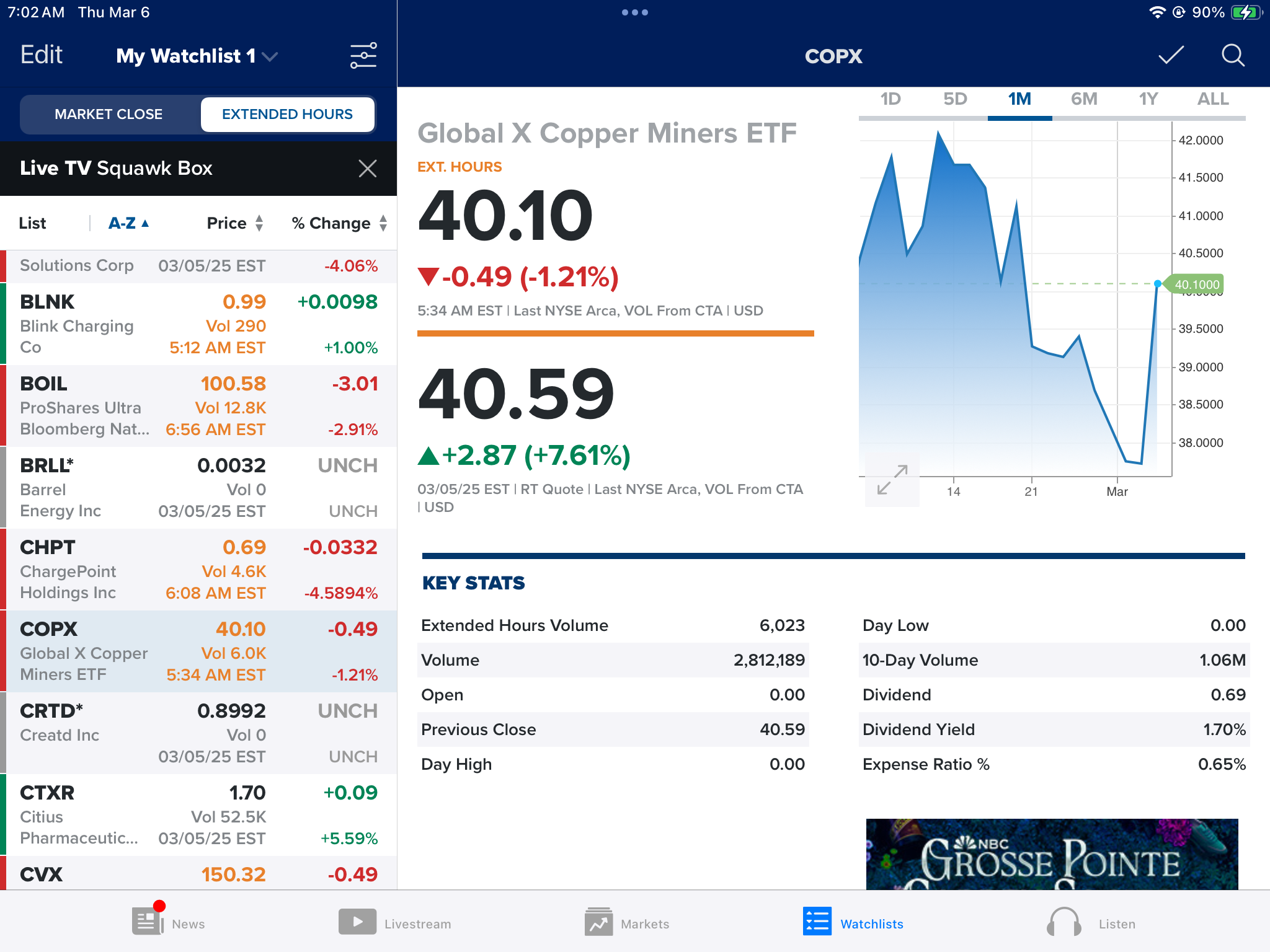The width and height of the screenshot is (1270, 952).
Task: Select the Watchlists list icon
Action: click(x=817, y=922)
